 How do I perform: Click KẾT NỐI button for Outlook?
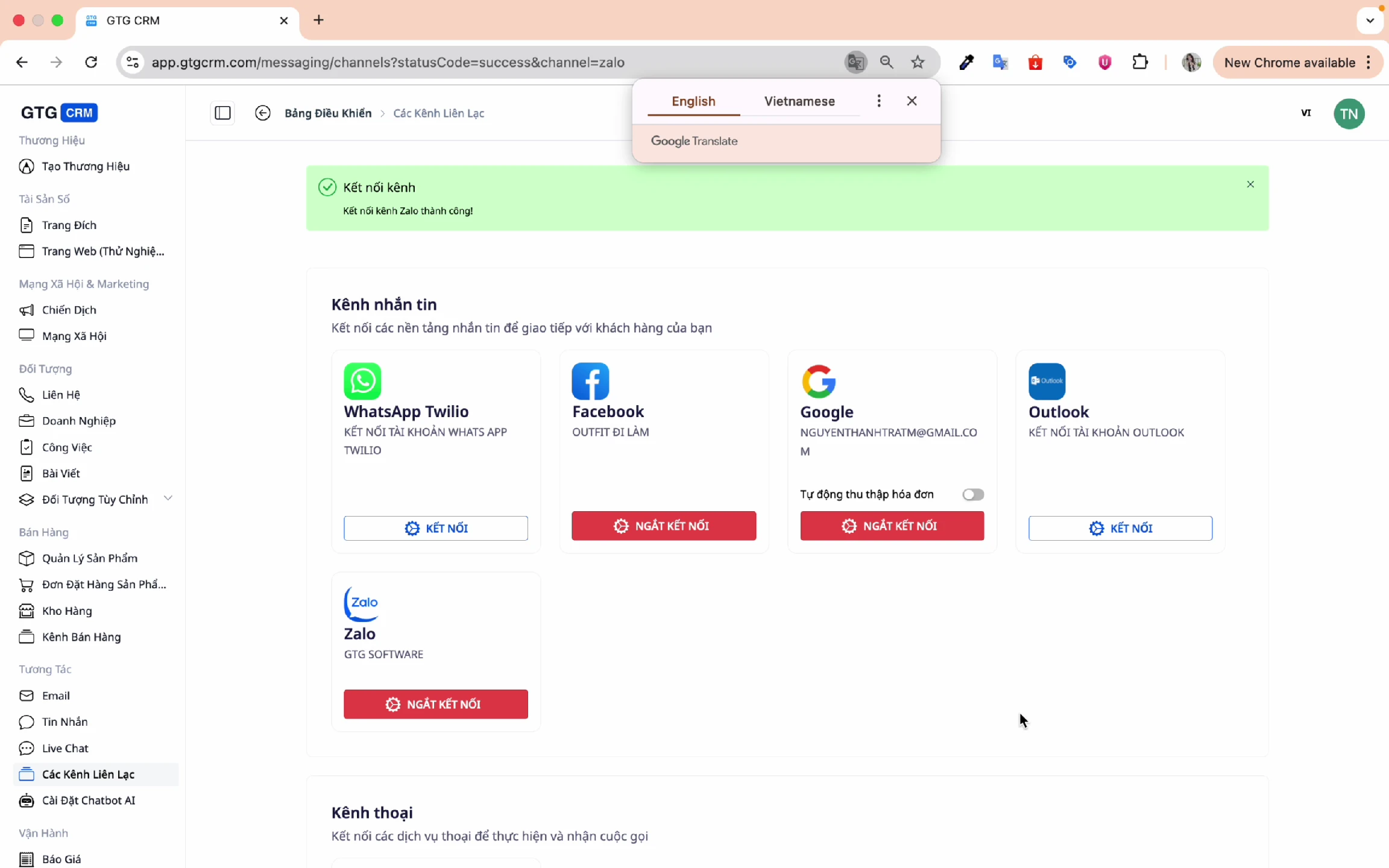[1120, 528]
